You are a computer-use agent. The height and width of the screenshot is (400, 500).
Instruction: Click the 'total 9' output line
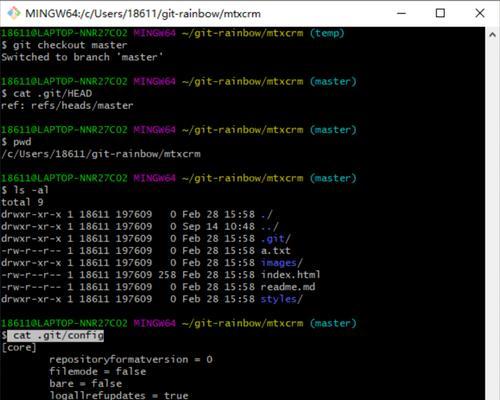click(22, 202)
